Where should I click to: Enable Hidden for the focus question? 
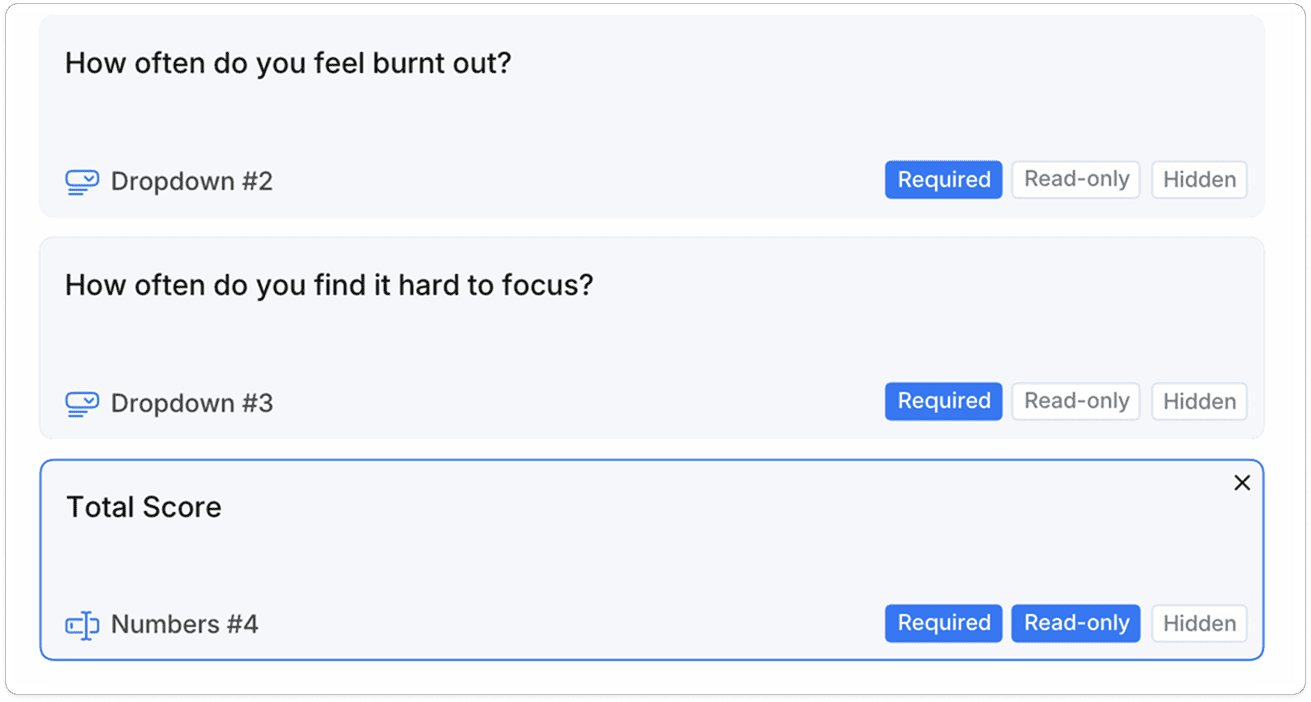pyautogui.click(x=1198, y=401)
